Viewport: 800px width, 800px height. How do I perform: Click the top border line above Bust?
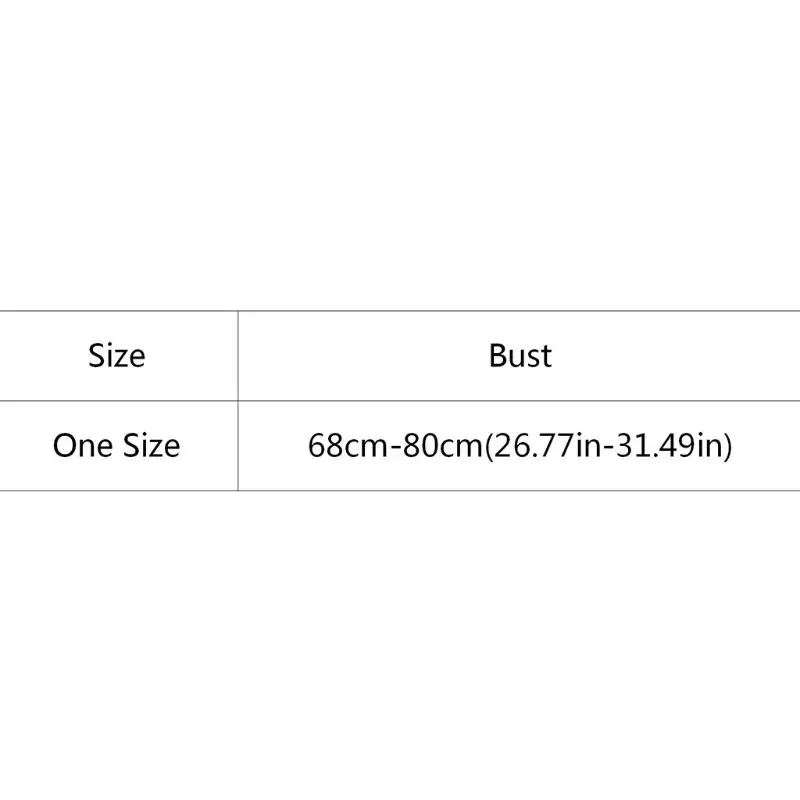[520, 311]
